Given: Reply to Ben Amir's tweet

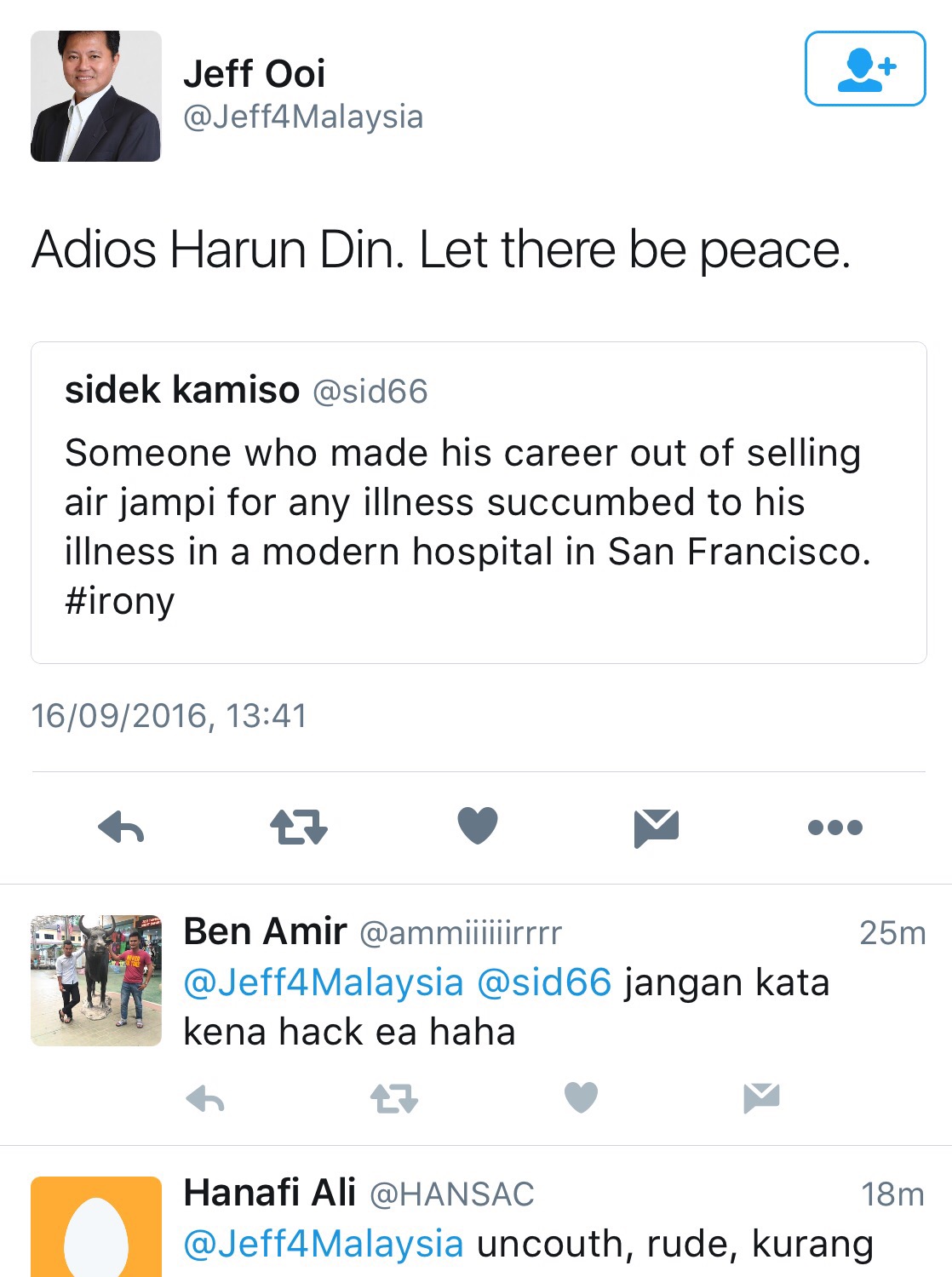Looking at the screenshot, I should (205, 1099).
